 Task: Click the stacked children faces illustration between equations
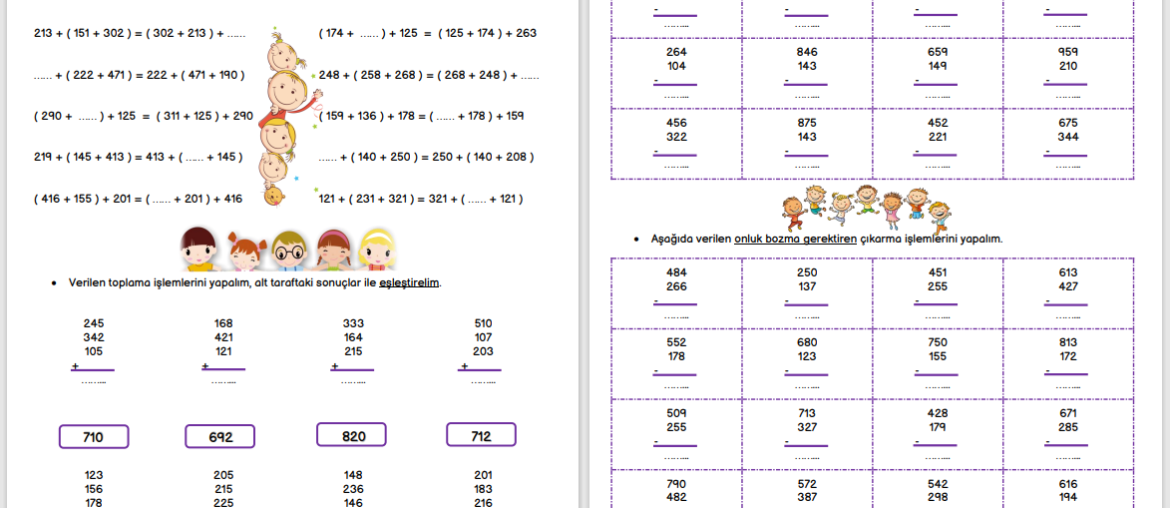[286, 118]
